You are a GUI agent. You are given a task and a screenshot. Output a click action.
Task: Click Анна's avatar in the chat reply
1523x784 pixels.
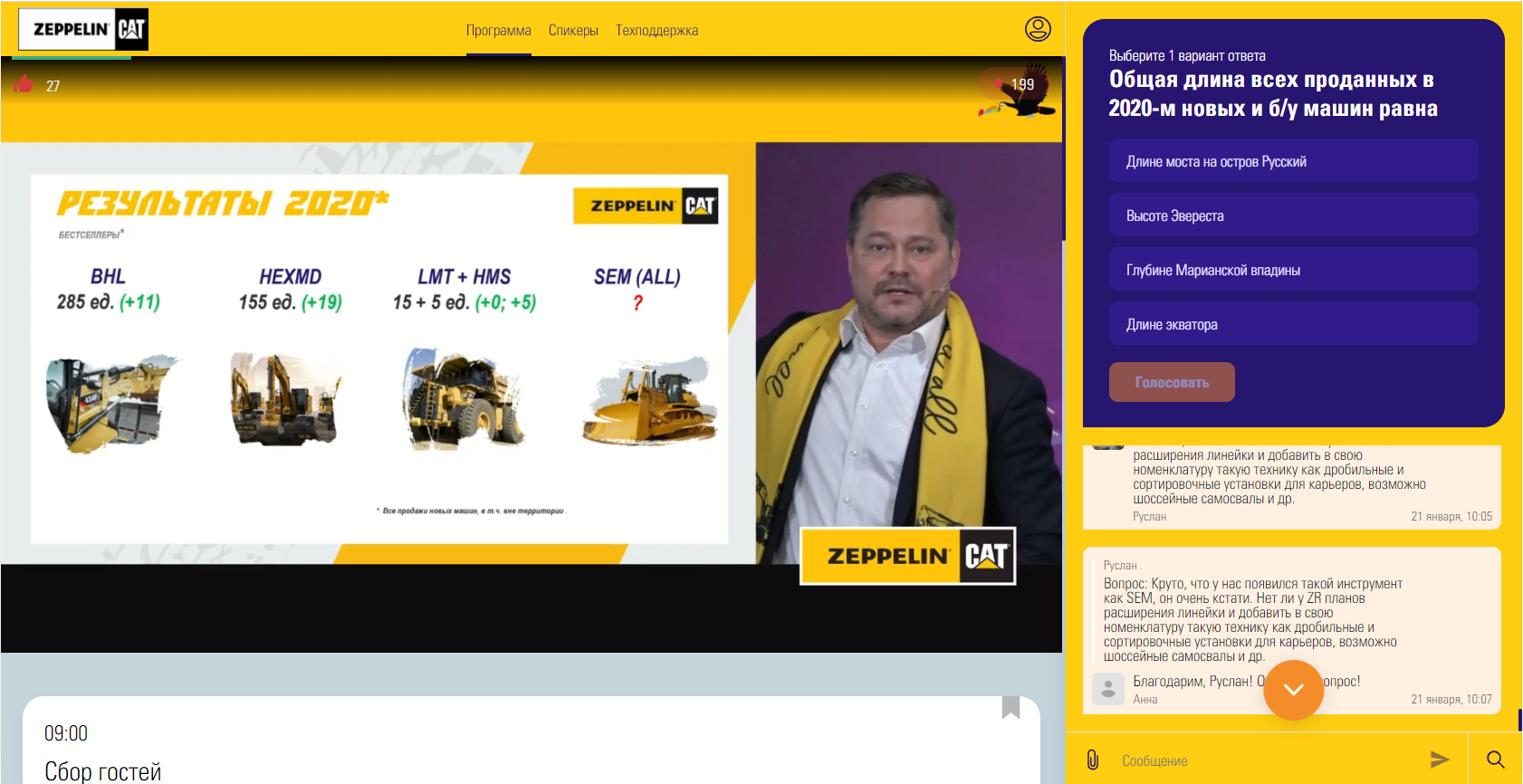point(1108,689)
